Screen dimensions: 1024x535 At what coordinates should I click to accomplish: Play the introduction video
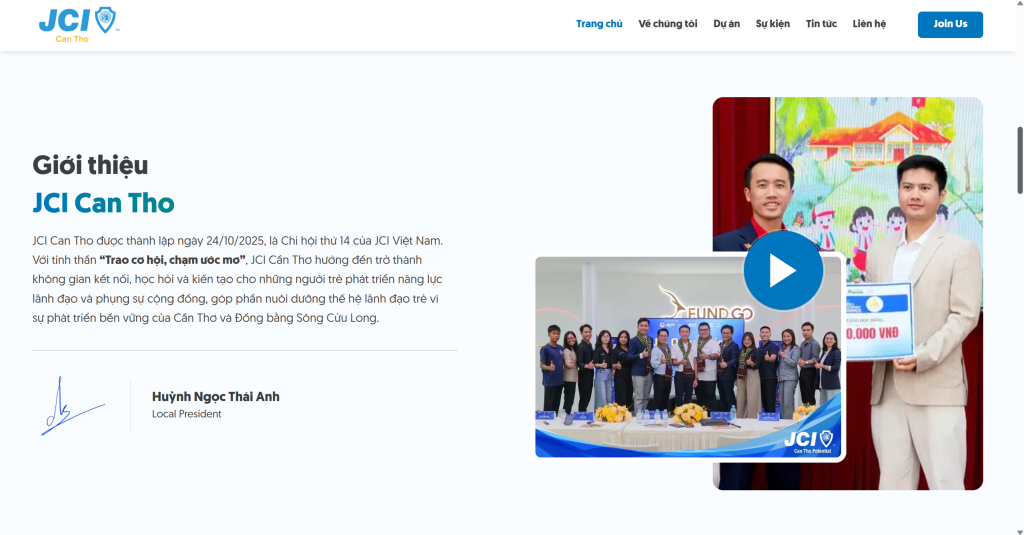click(x=782, y=271)
